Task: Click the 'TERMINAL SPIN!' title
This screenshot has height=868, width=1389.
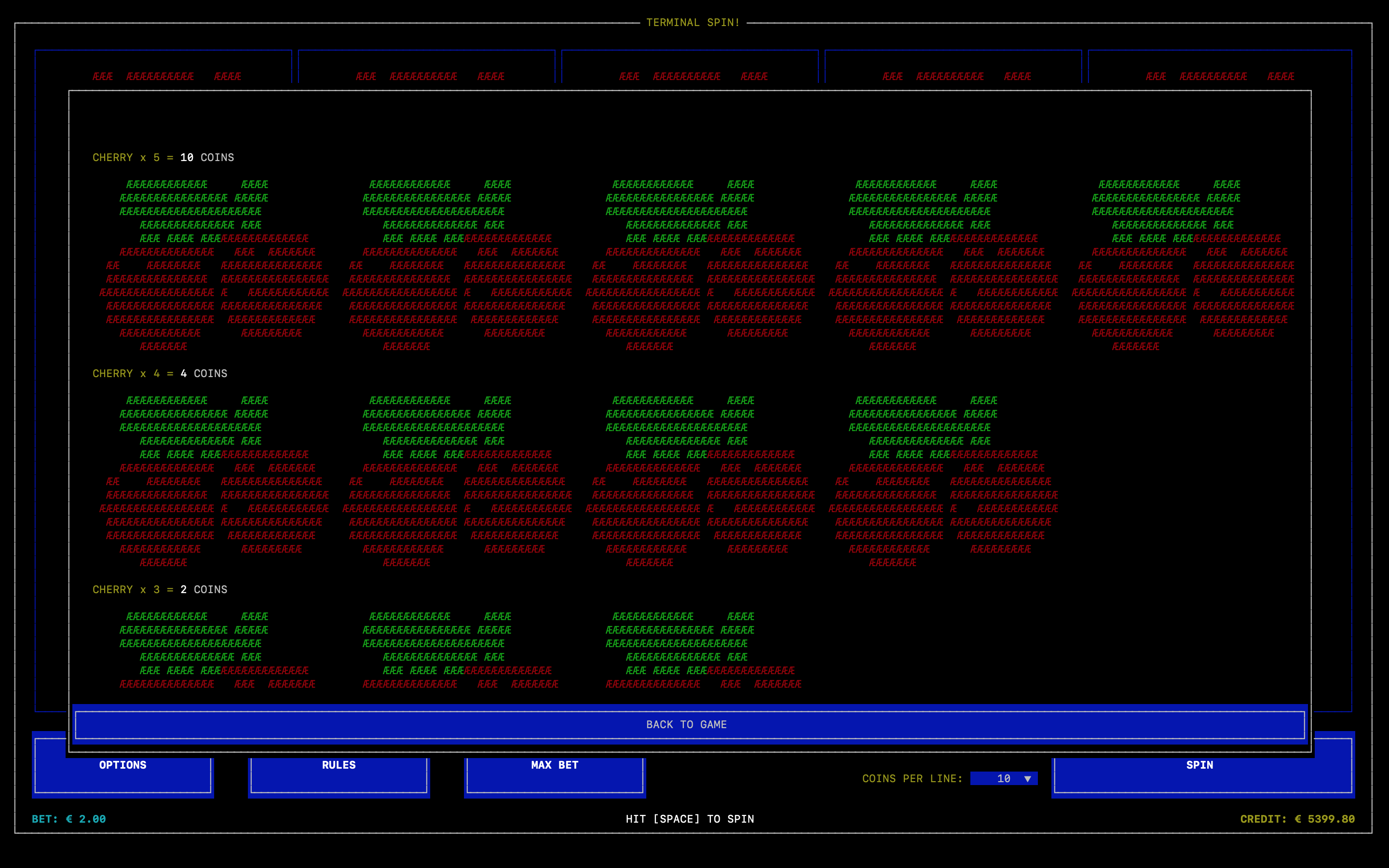Action: [x=693, y=22]
